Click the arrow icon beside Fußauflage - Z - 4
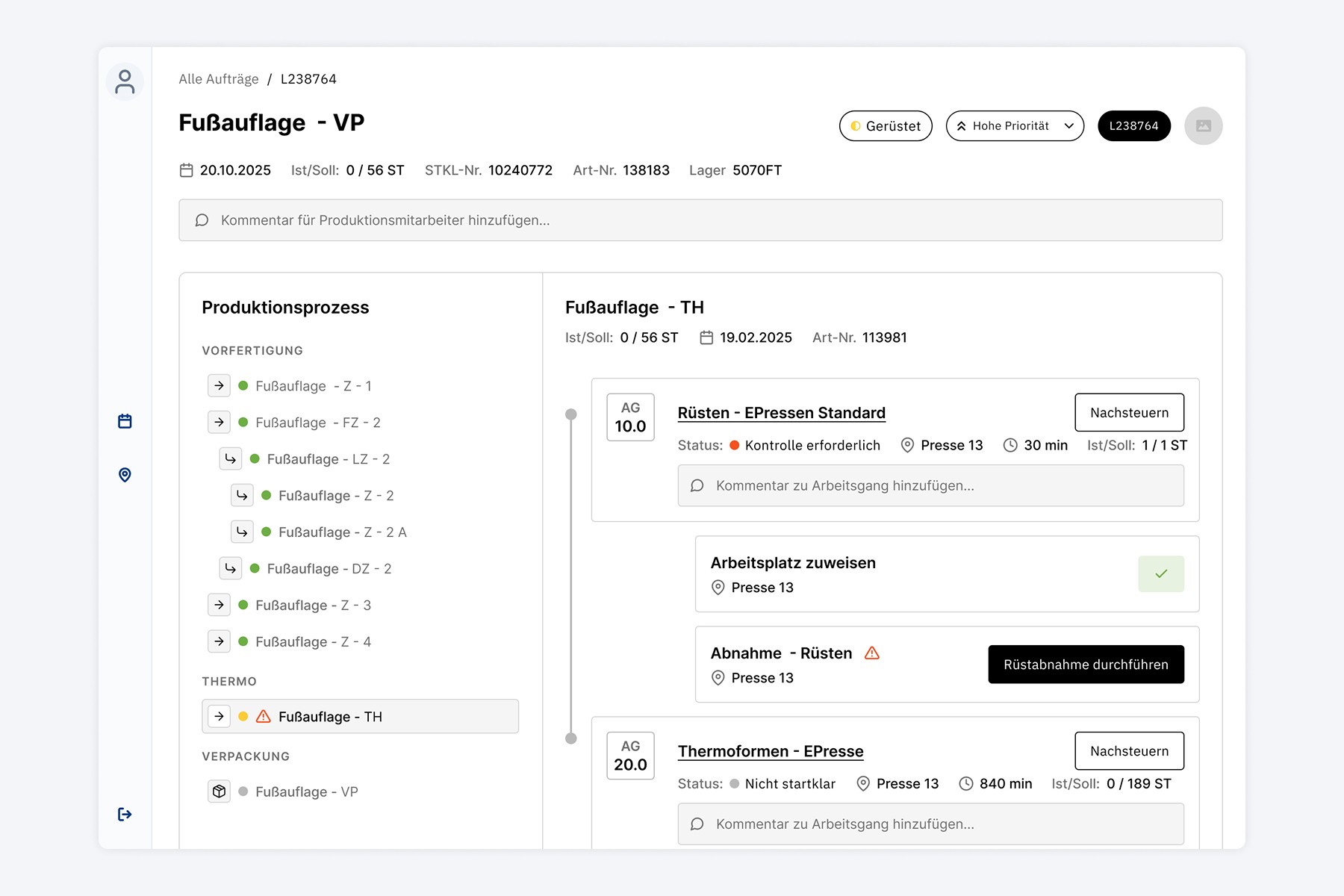This screenshot has height=896, width=1344. pos(219,642)
